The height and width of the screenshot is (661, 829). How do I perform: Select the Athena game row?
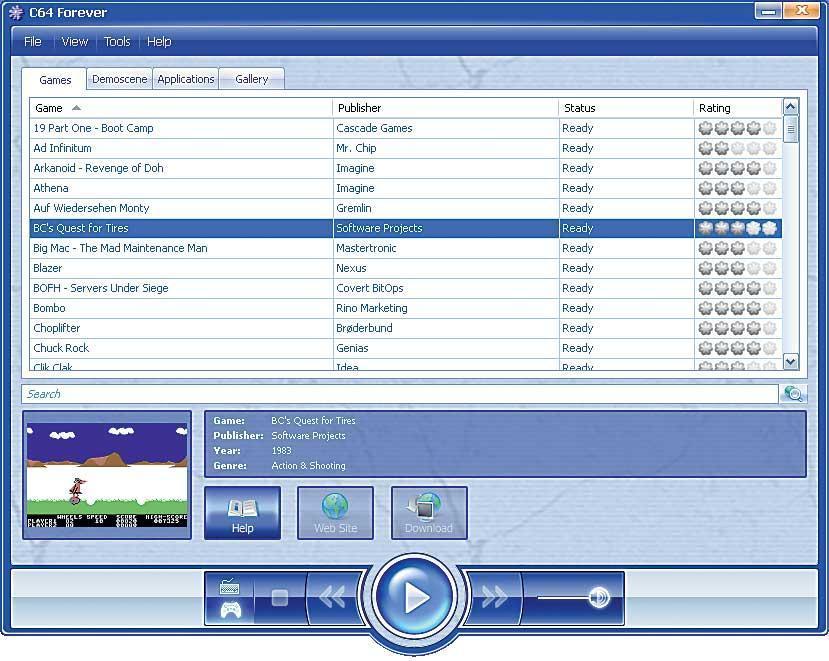[x=406, y=188]
